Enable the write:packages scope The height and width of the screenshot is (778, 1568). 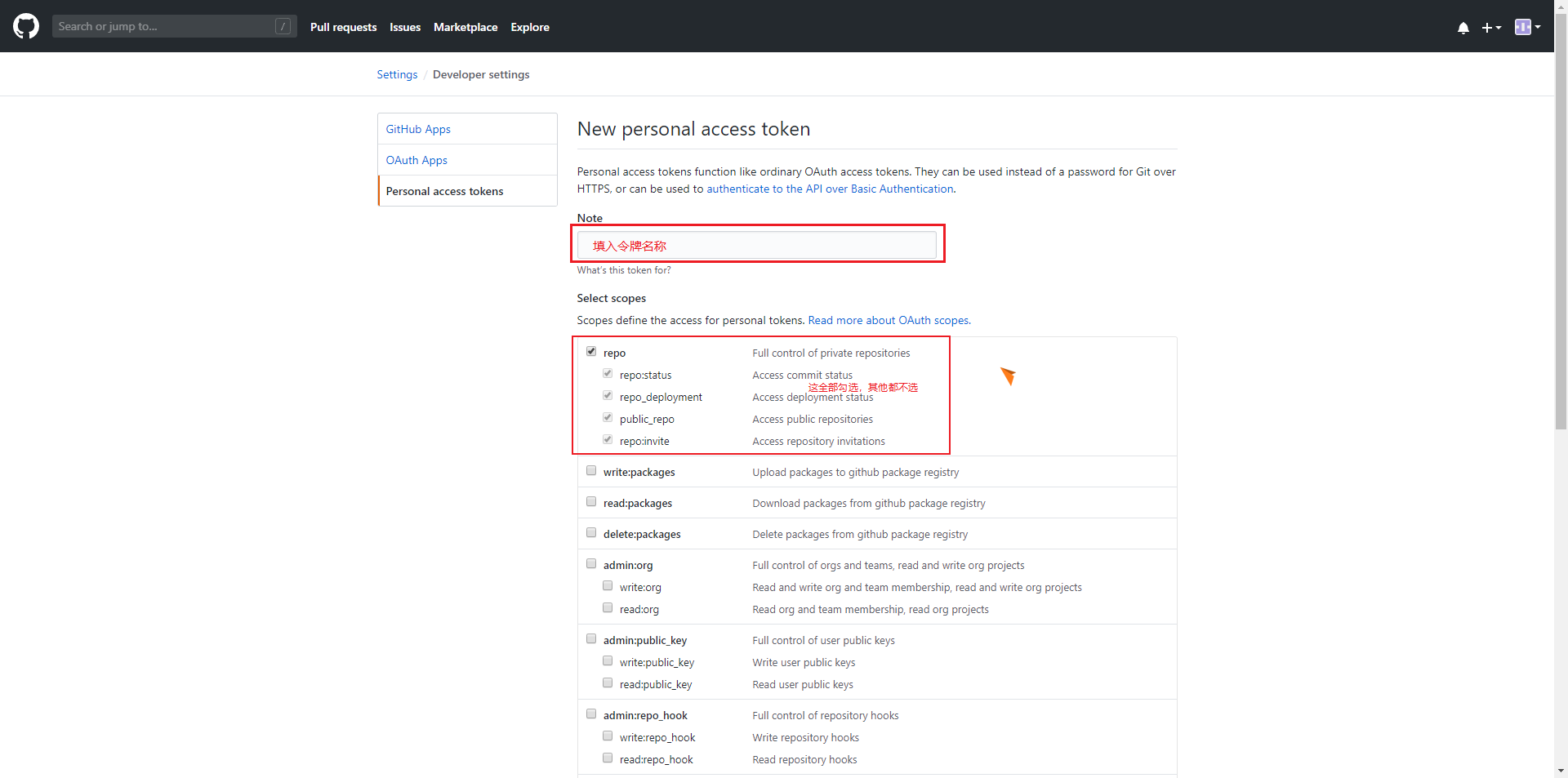point(590,470)
